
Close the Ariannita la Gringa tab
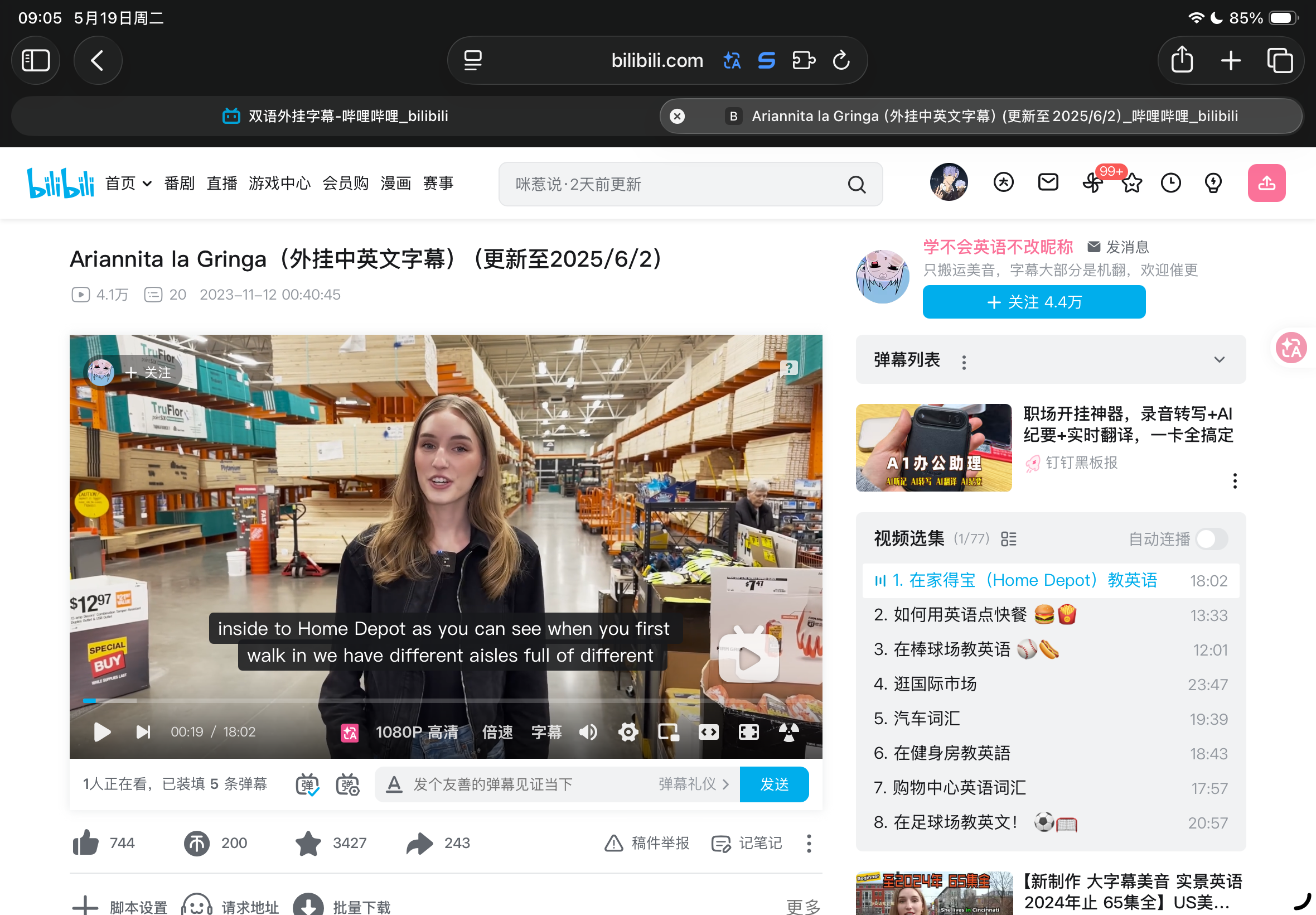click(677, 117)
